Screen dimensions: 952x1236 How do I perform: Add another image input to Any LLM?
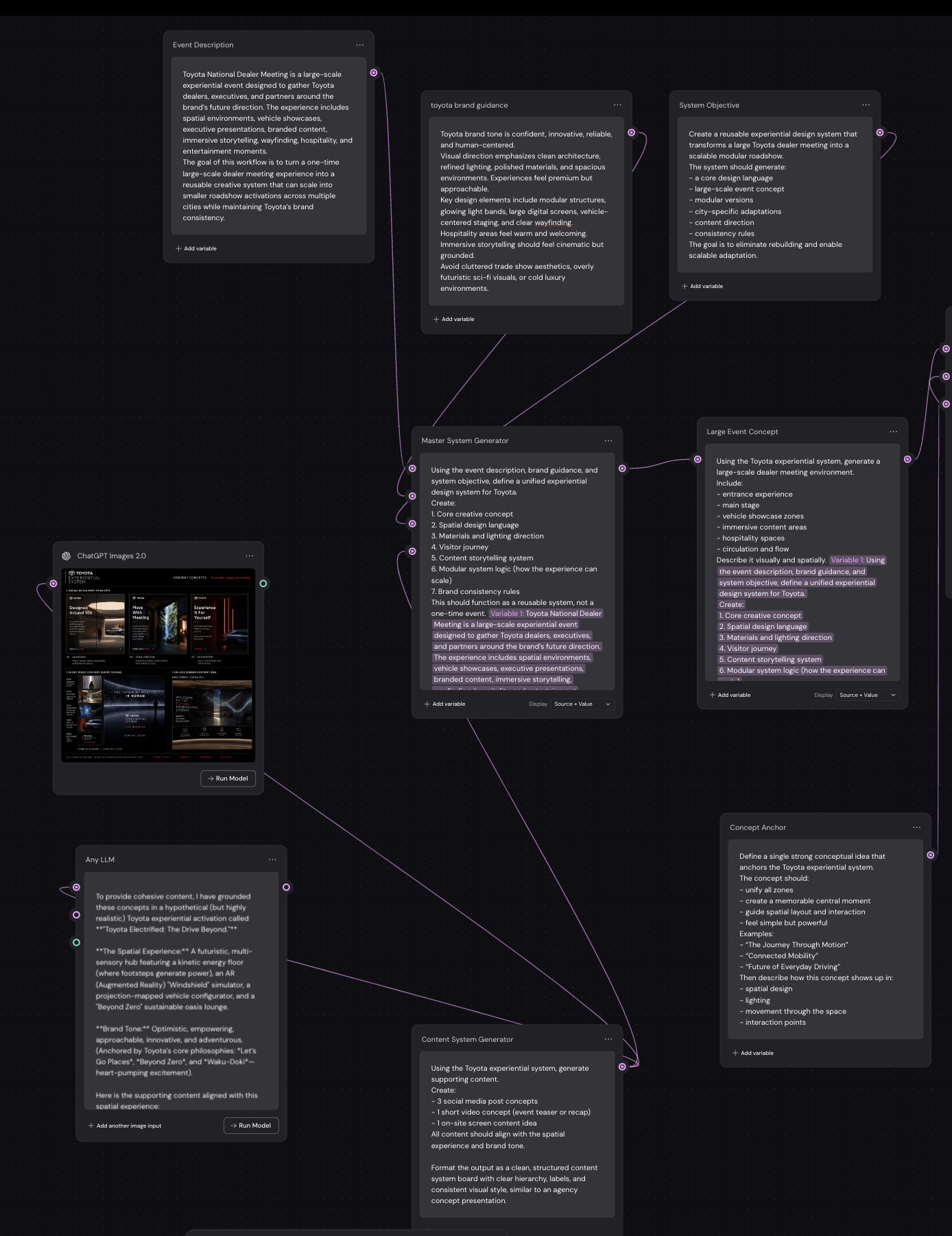click(x=125, y=1126)
